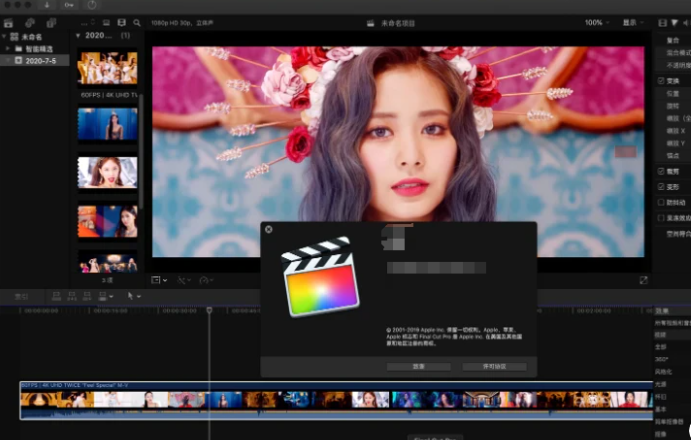Viewport: 691px width, 440px height.
Task: Open the Titles and Generators sidebar icon
Action: pos(52,23)
